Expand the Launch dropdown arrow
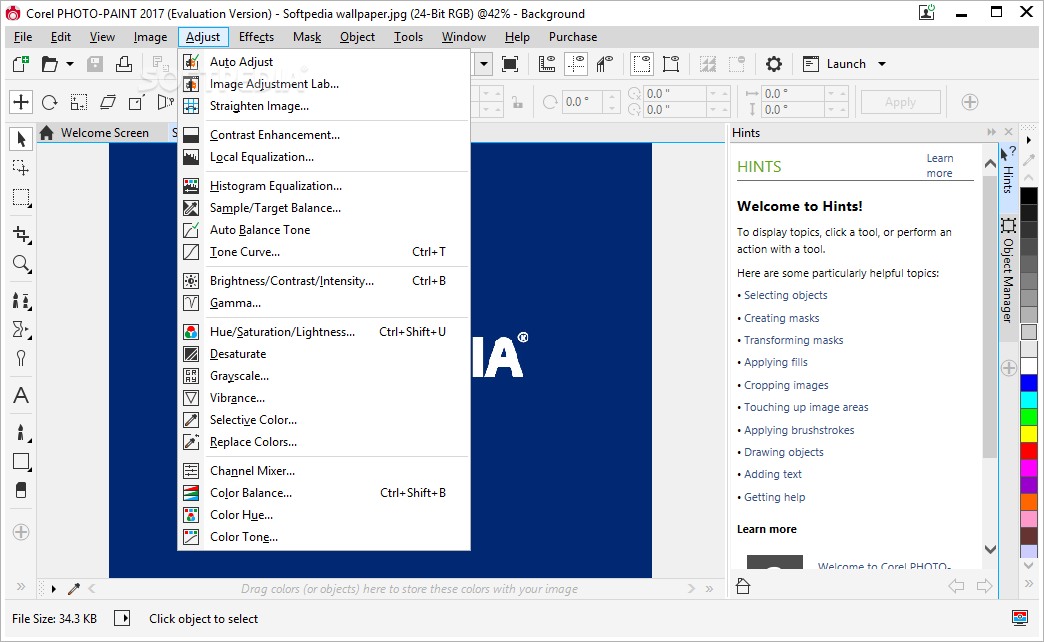The height and width of the screenshot is (642, 1044). tap(882, 64)
